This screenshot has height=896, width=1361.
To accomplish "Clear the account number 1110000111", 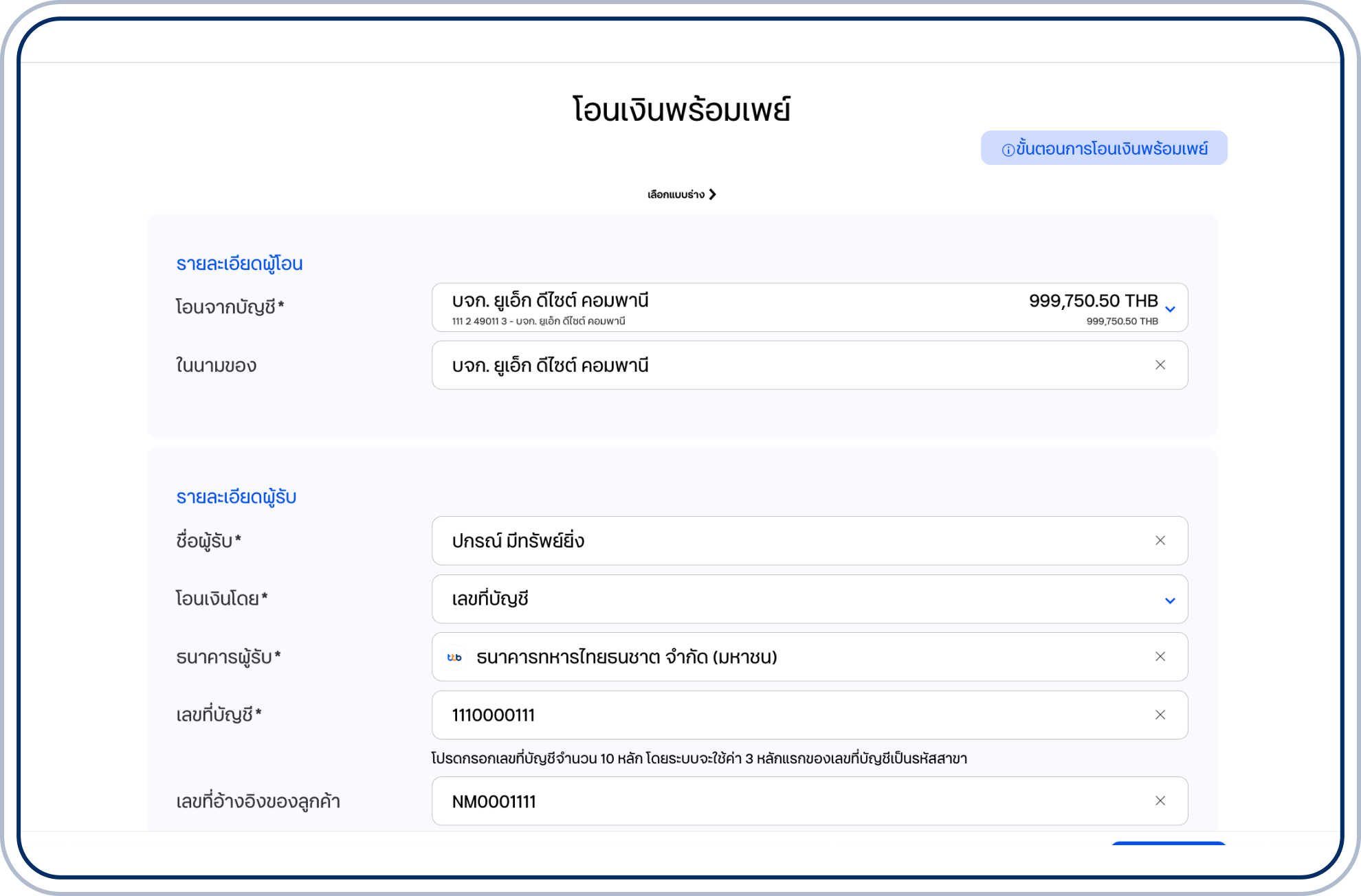I will (x=1160, y=715).
